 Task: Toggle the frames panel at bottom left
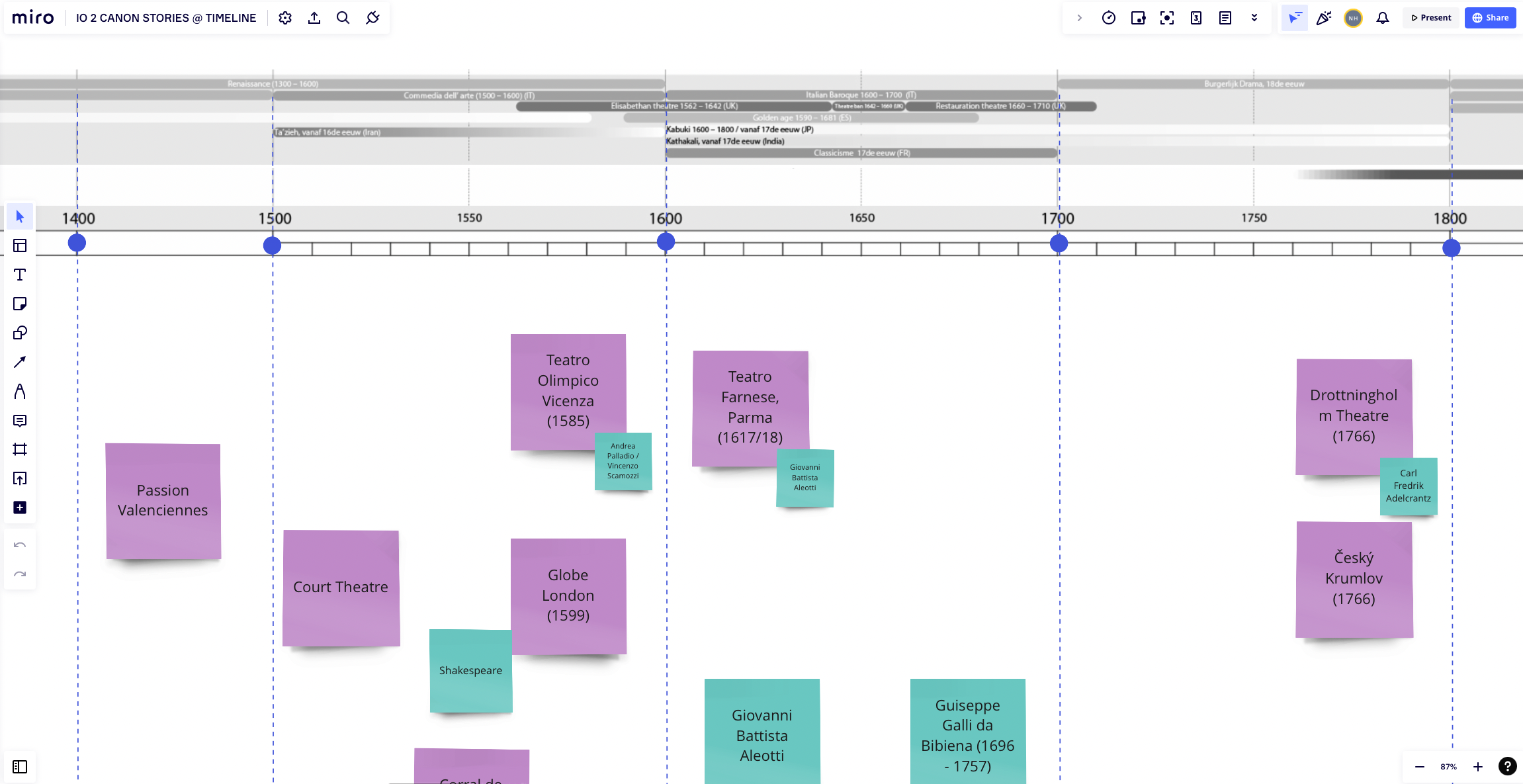(20, 767)
